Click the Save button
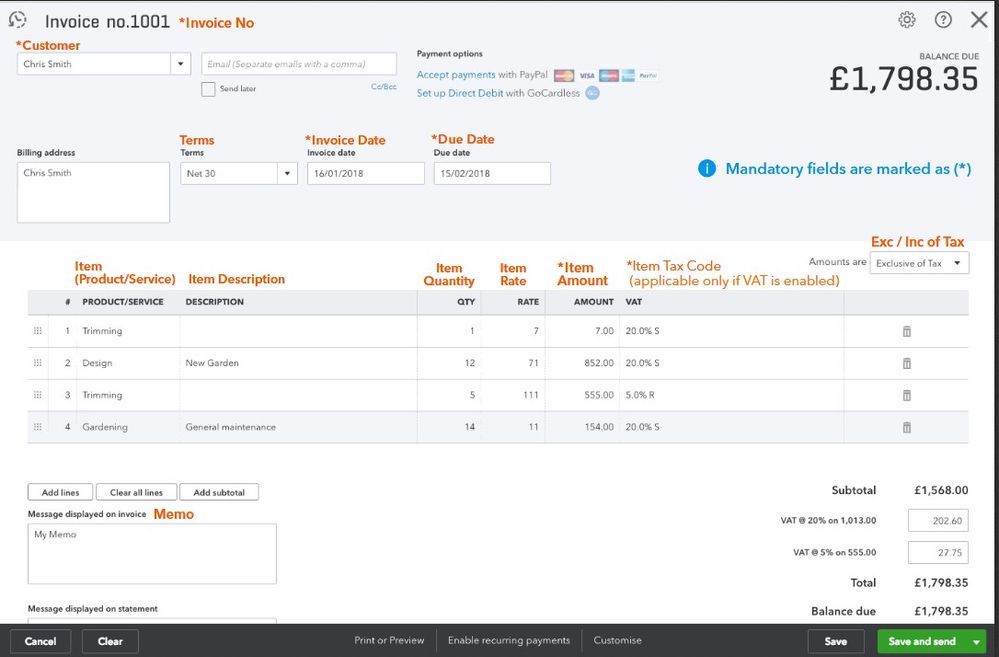This screenshot has height=657, width=999. [836, 642]
